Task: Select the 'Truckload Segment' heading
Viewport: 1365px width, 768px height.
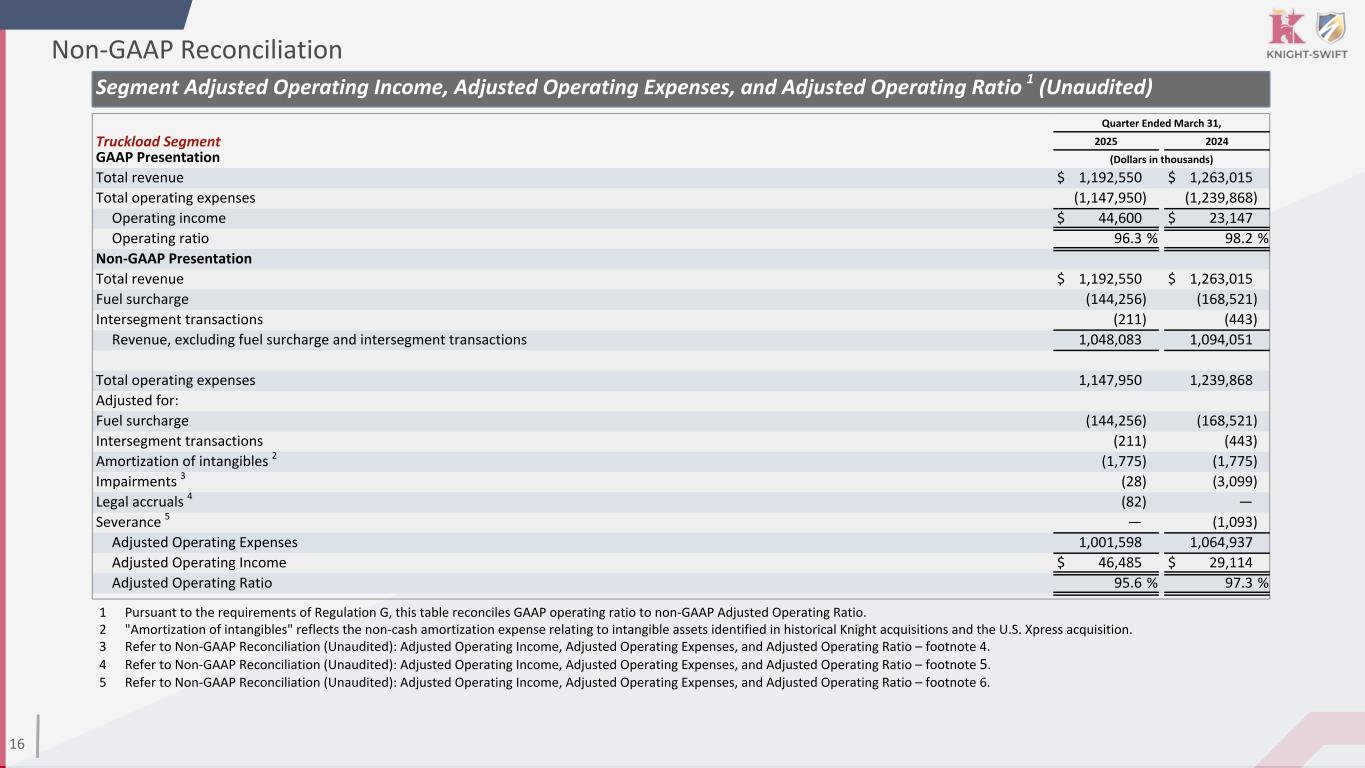Action: [x=158, y=142]
